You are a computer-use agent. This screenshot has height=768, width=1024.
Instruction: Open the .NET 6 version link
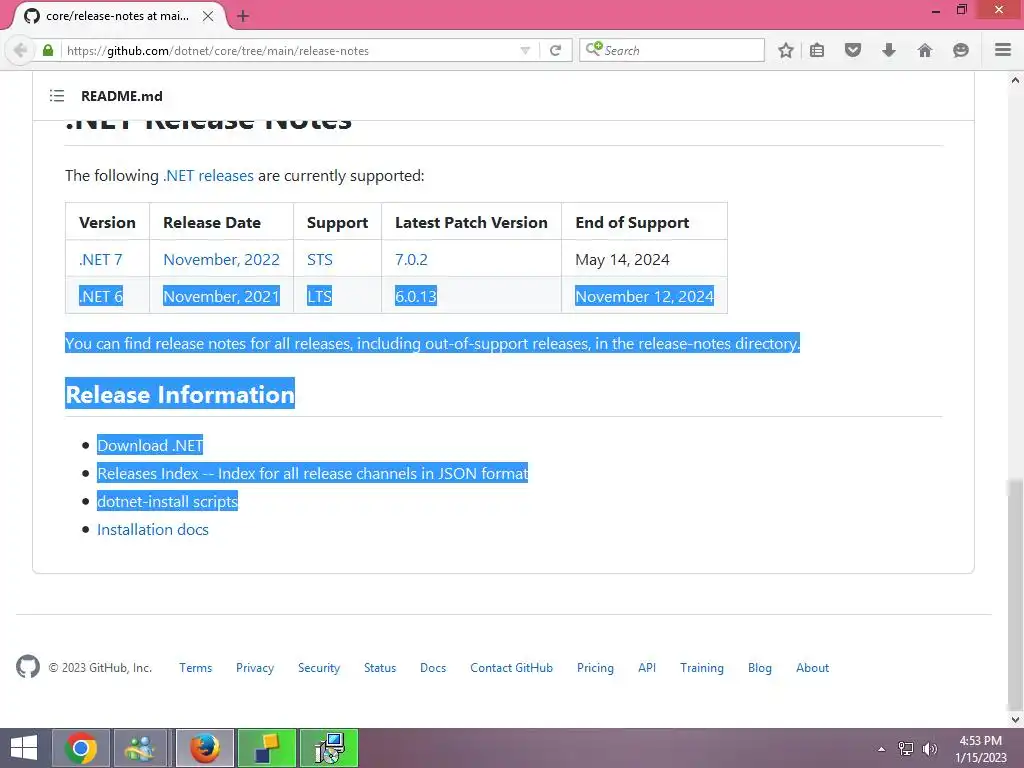point(101,296)
